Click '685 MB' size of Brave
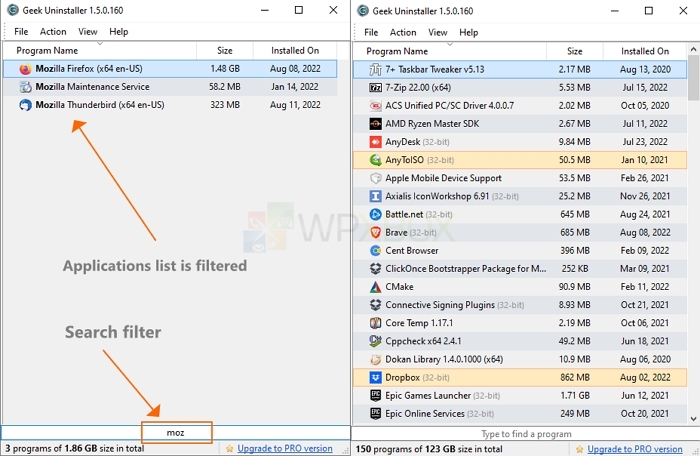The height and width of the screenshot is (456, 700). (x=575, y=232)
